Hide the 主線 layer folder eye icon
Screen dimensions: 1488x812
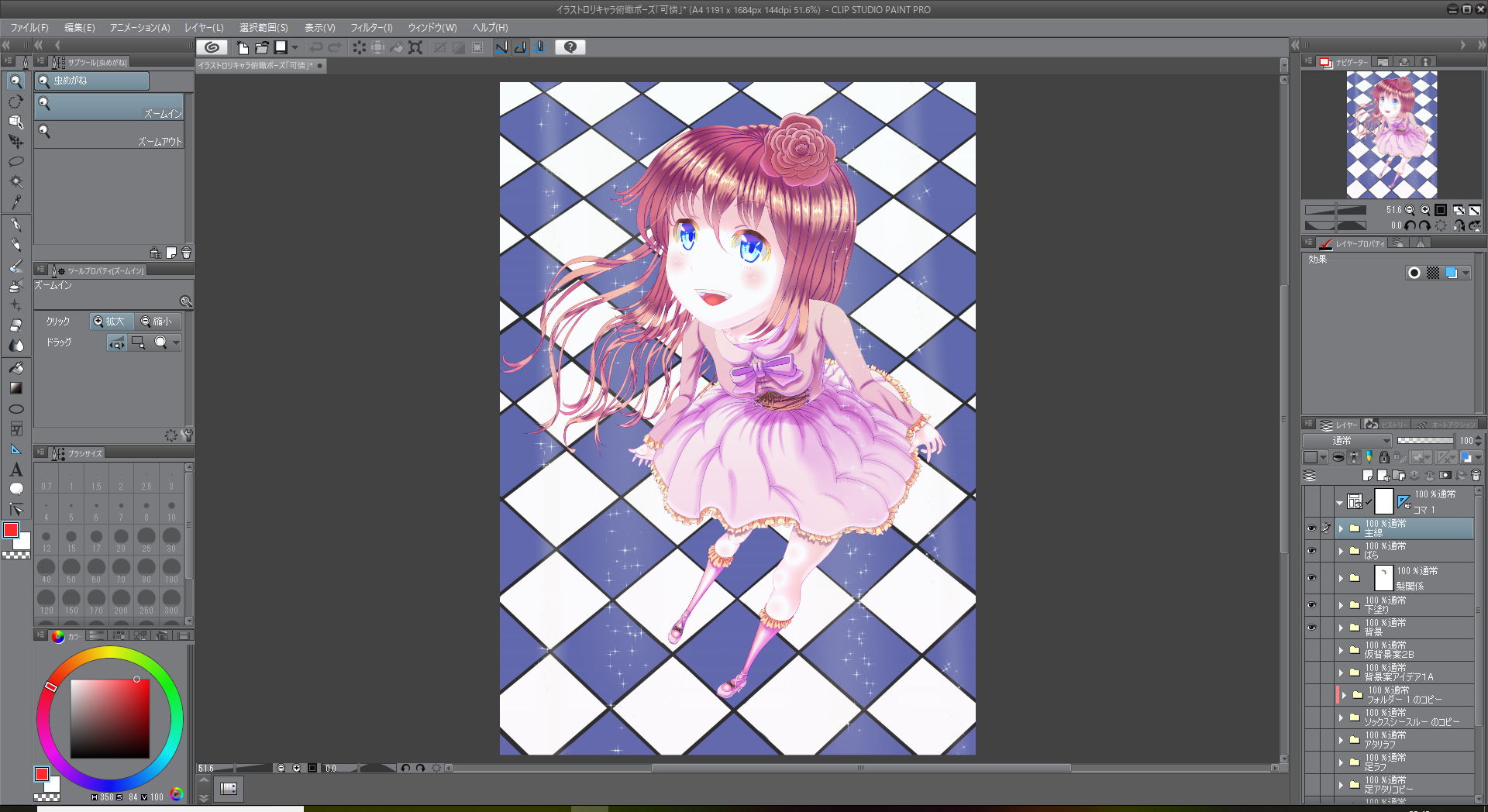pyautogui.click(x=1311, y=528)
